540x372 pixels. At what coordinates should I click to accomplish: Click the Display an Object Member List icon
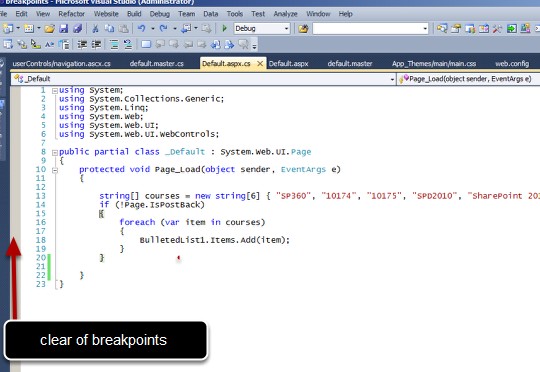pyautogui.click(x=8, y=44)
